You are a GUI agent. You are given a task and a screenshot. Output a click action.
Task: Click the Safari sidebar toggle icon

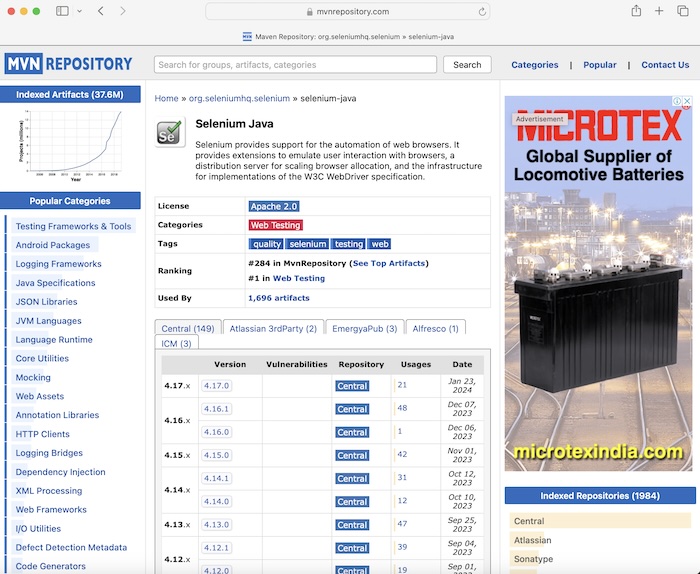[x=62, y=11]
